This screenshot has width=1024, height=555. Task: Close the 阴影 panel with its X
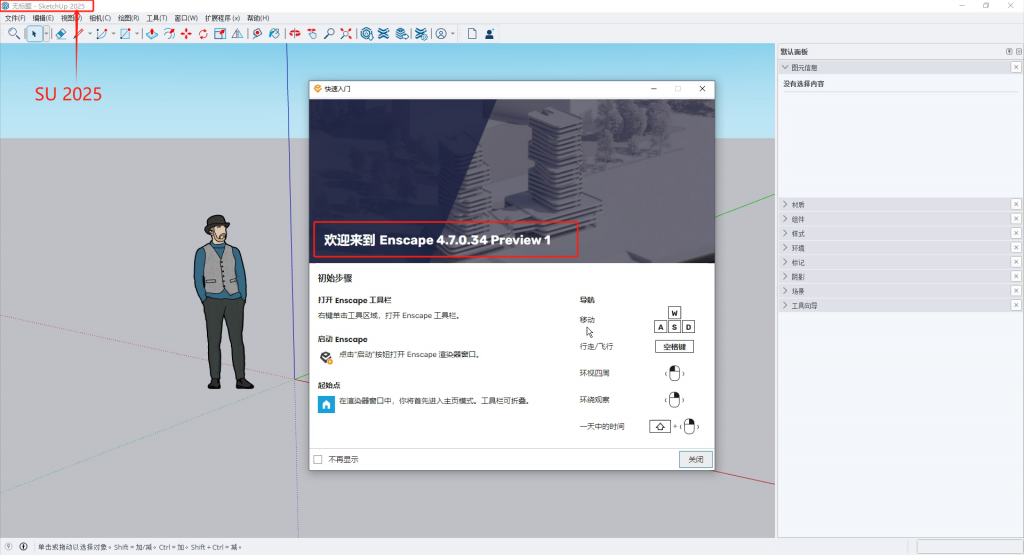pyautogui.click(x=1016, y=276)
